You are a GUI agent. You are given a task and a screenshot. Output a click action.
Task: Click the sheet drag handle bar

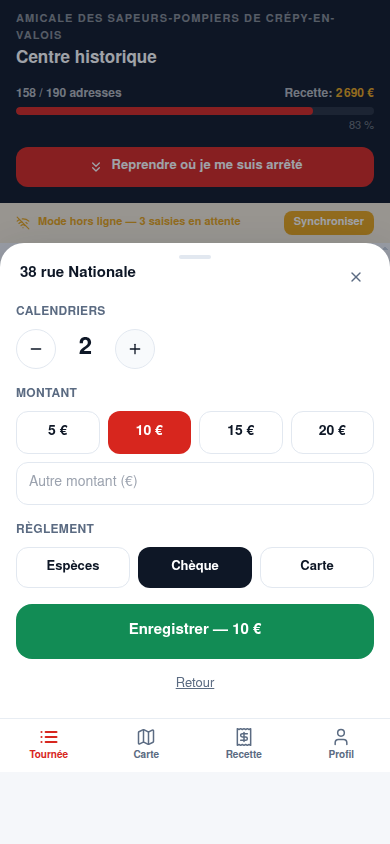tap(195, 257)
